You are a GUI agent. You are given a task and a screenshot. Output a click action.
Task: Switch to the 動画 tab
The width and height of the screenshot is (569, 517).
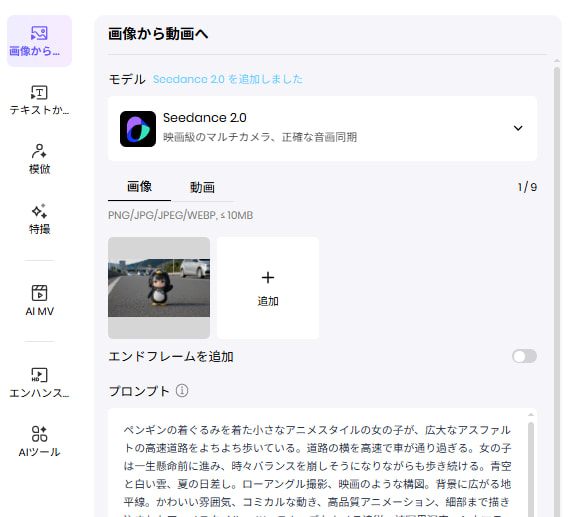click(x=202, y=188)
